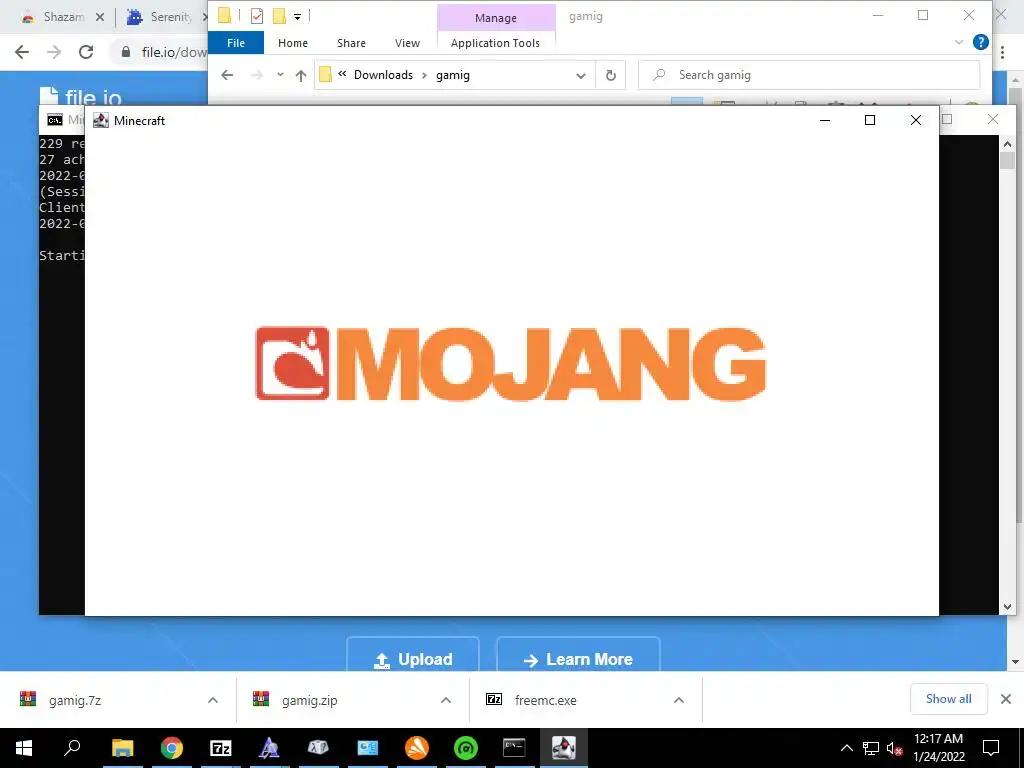Image resolution: width=1024 pixels, height=768 pixels.
Task: Expand recent locations dropdown in Explorer
Action: click(x=280, y=75)
